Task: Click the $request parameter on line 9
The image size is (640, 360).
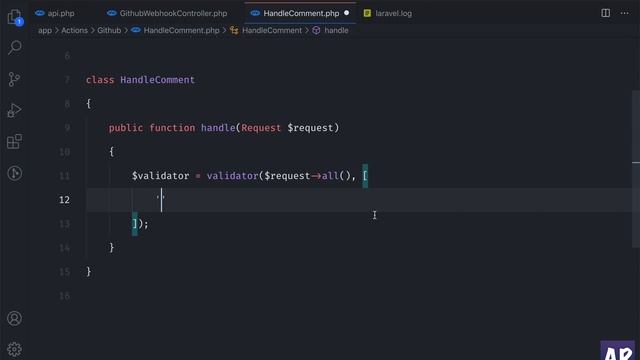Action: (x=310, y=128)
